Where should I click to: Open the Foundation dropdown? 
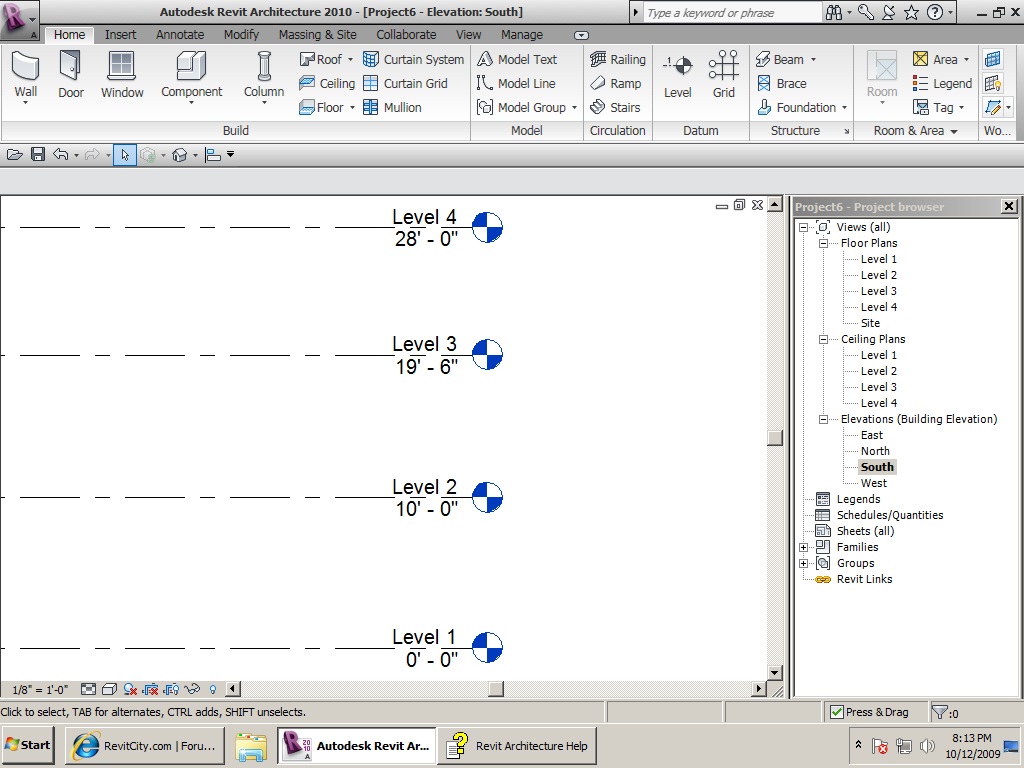click(x=844, y=108)
